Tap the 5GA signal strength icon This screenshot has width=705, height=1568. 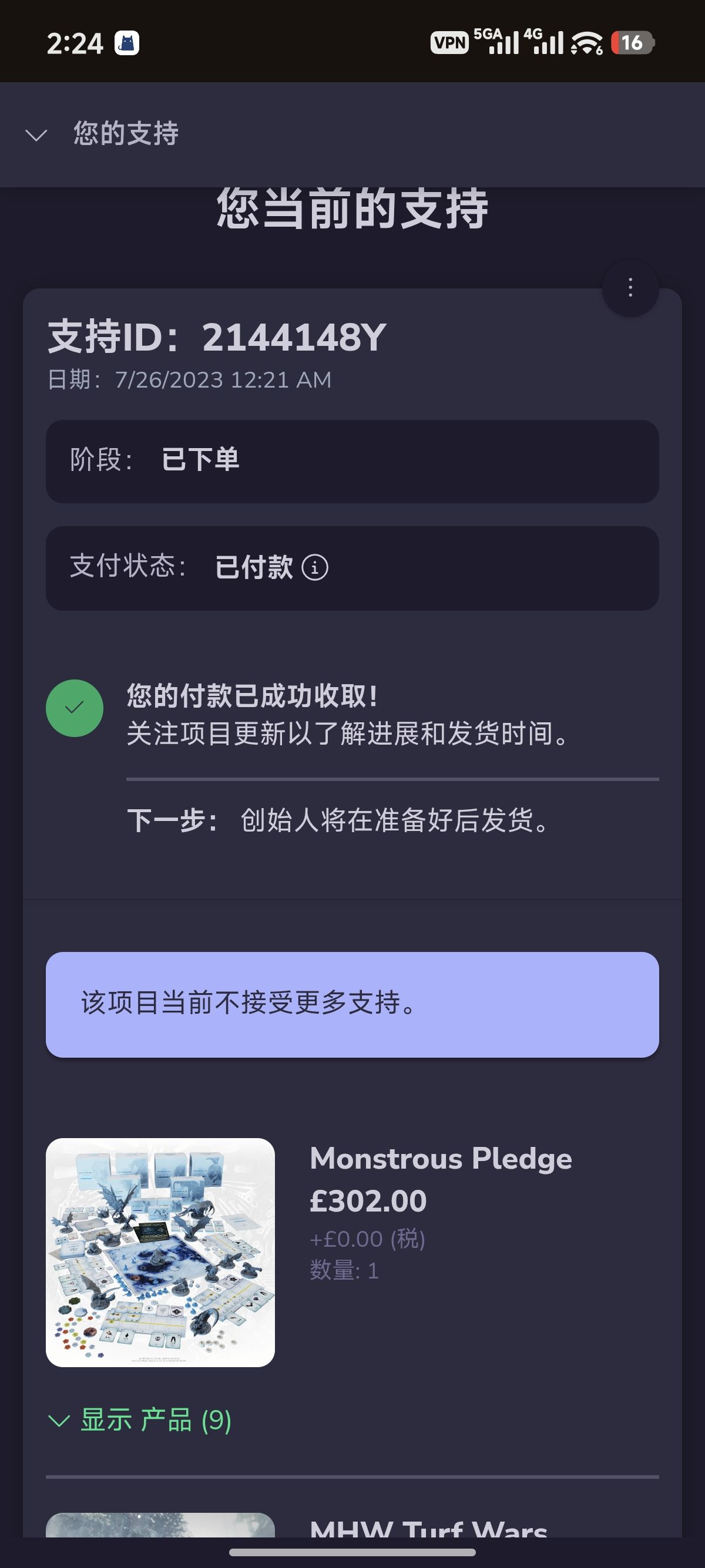(497, 41)
